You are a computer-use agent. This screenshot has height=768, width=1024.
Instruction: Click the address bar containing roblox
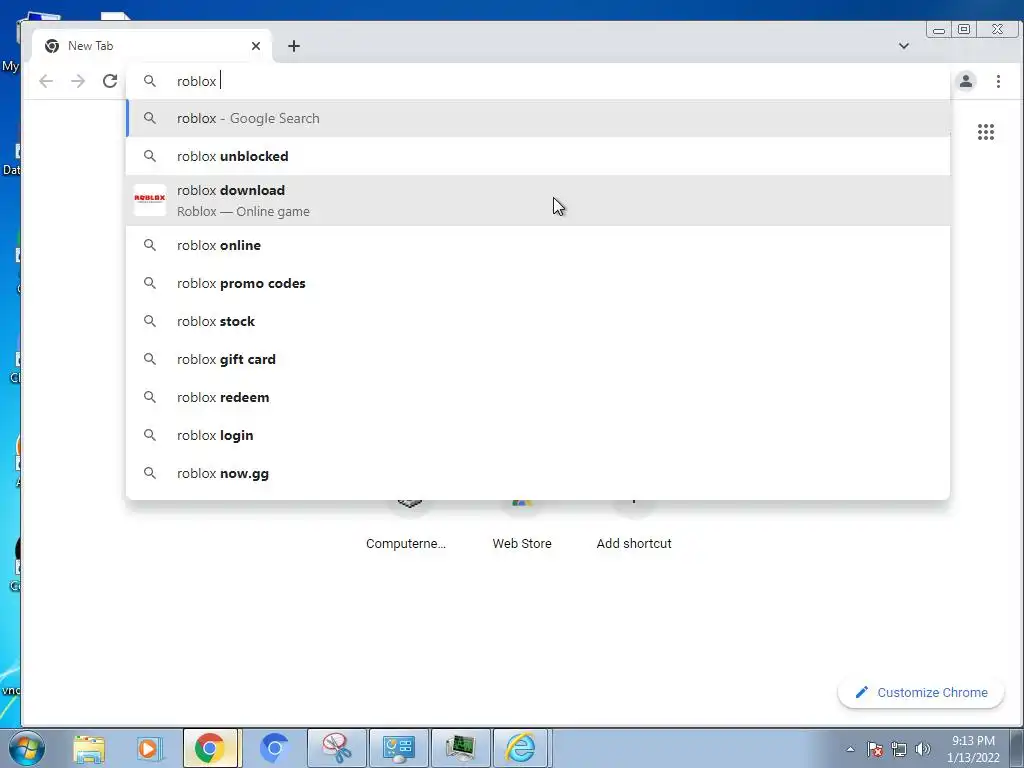539,81
